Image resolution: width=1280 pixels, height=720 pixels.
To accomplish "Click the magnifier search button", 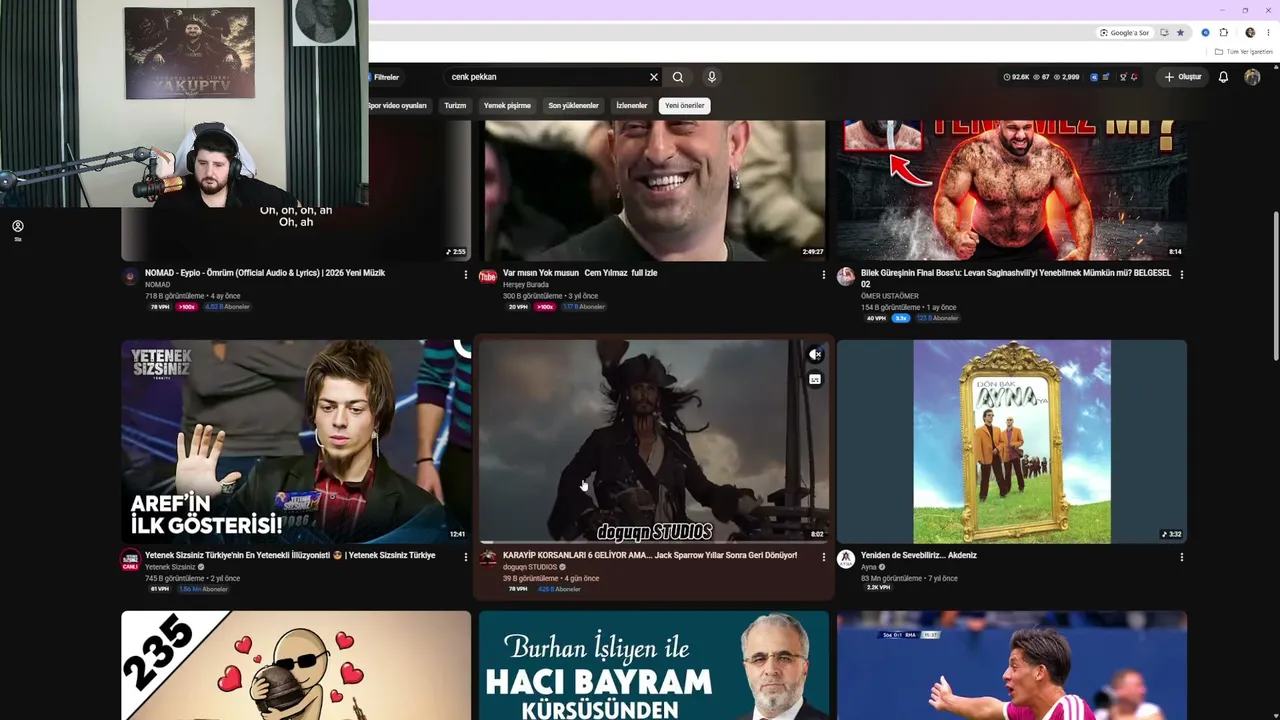I will [x=678, y=77].
